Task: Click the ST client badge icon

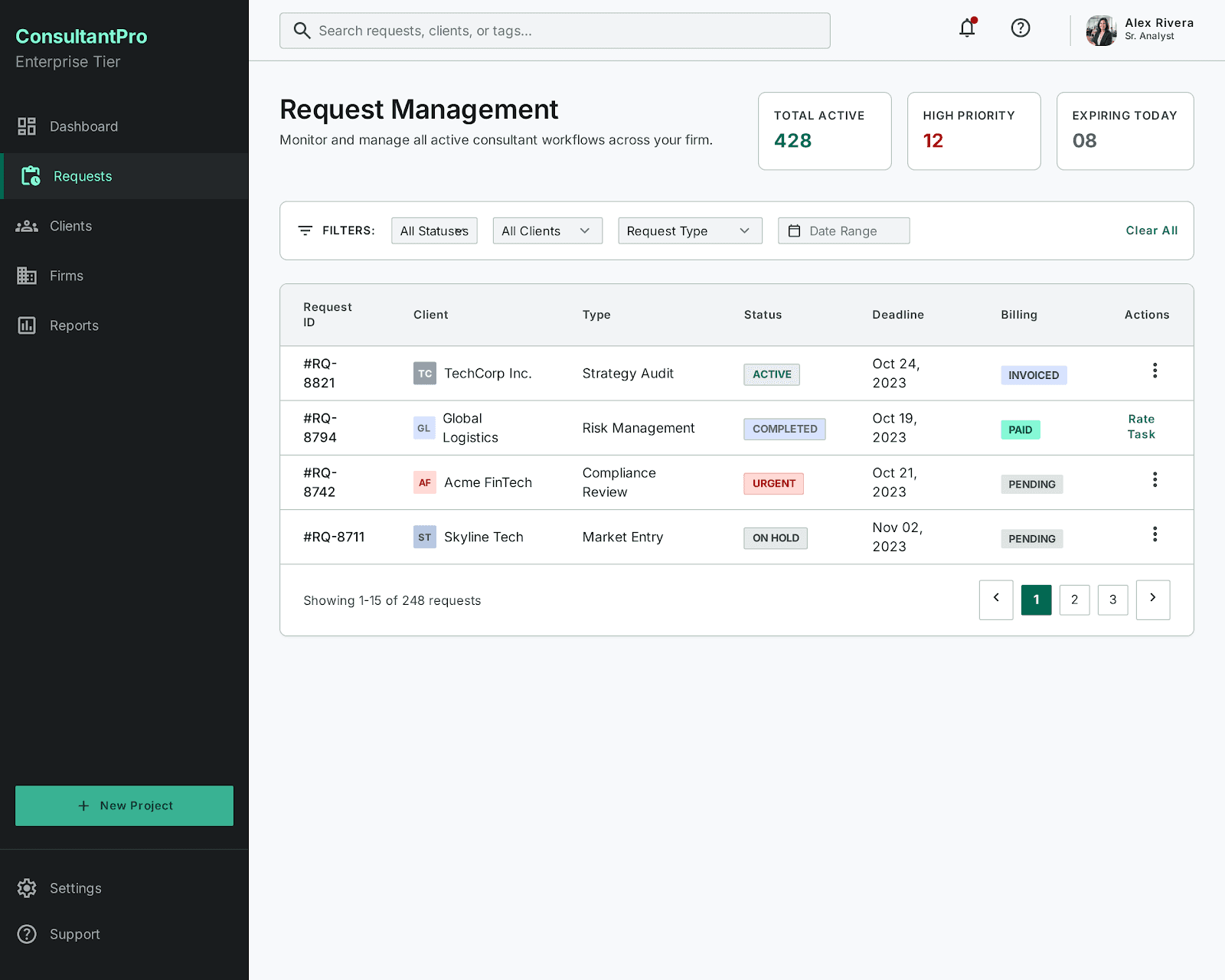Action: coord(425,537)
